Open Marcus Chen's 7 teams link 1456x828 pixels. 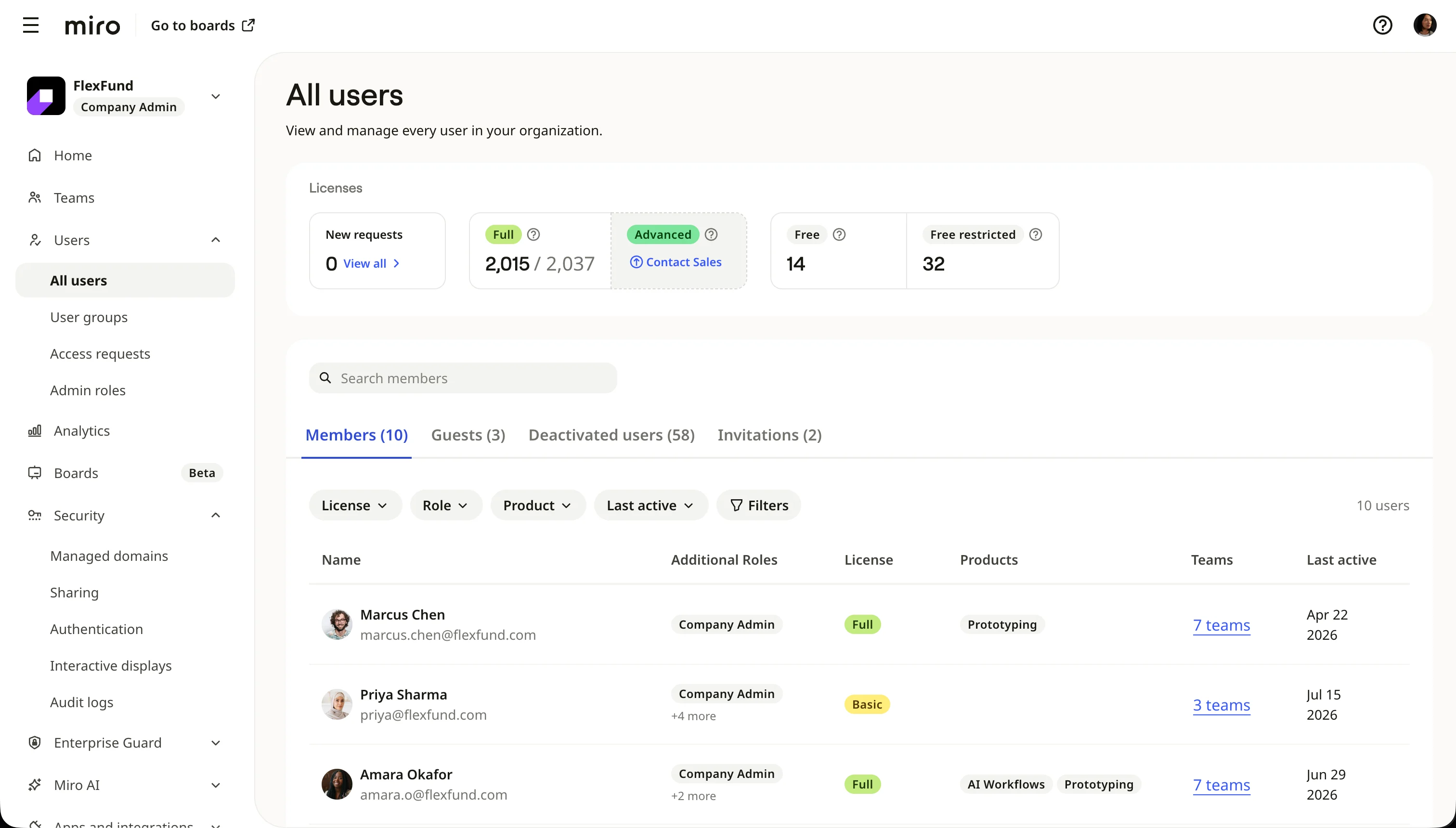coord(1221,625)
